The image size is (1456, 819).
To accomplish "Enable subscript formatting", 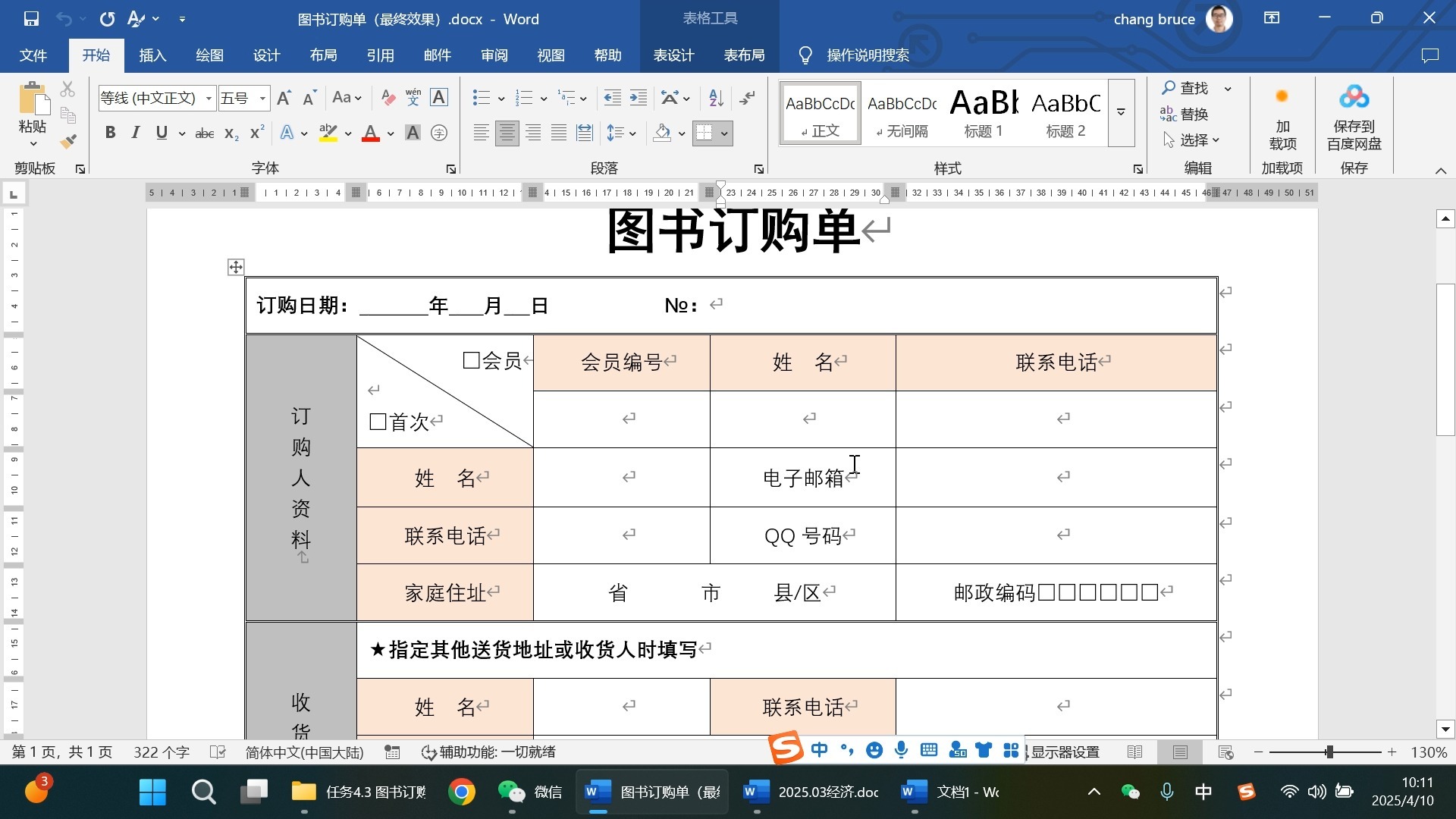I will tap(229, 133).
